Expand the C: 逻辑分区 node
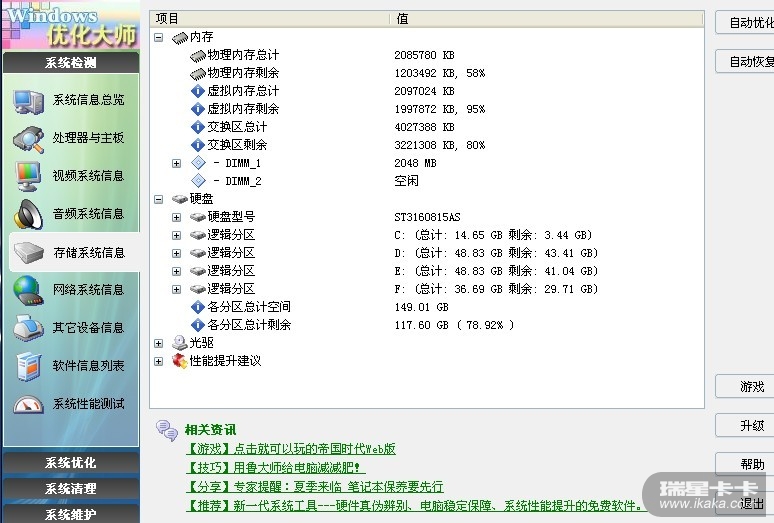This screenshot has height=523, width=774. [x=176, y=235]
